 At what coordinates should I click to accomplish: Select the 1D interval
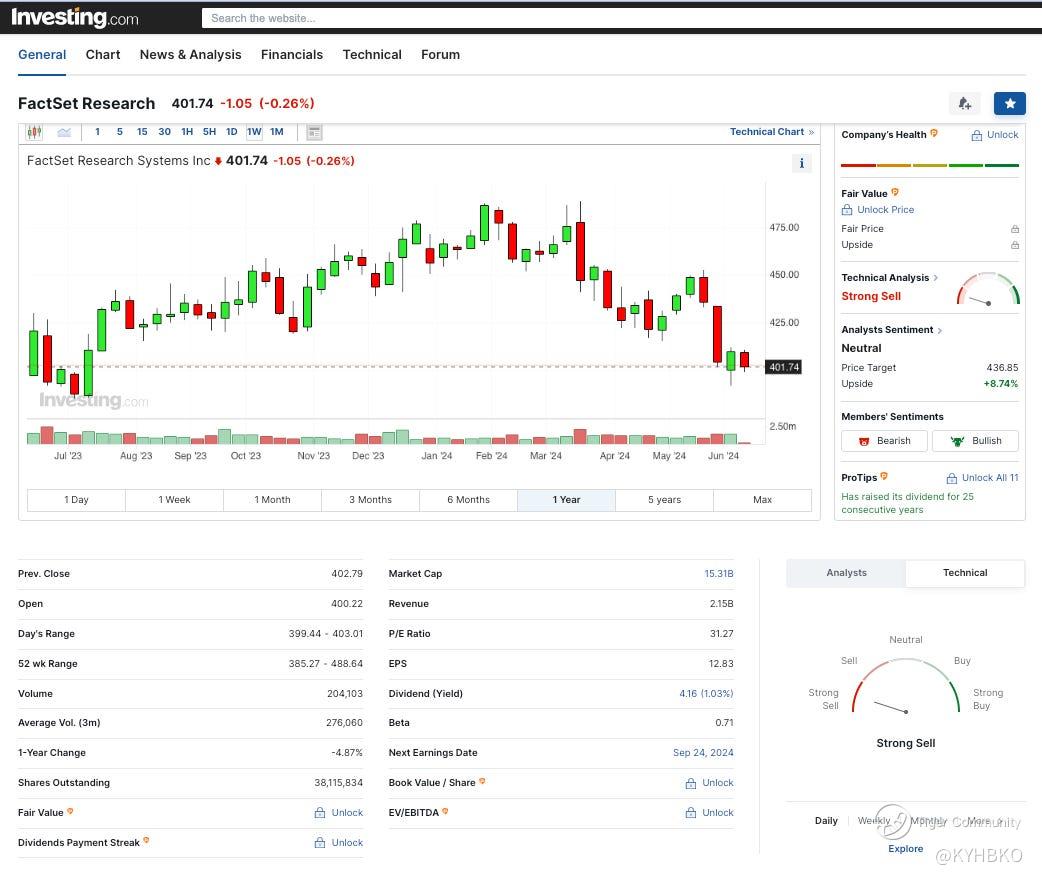pos(232,132)
